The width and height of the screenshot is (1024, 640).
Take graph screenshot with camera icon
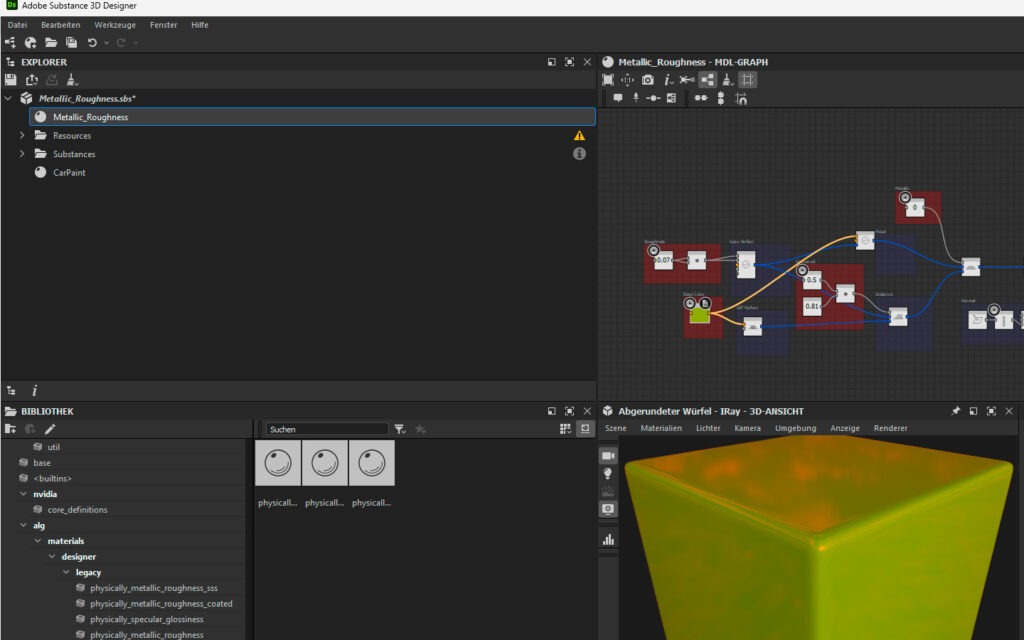point(647,80)
